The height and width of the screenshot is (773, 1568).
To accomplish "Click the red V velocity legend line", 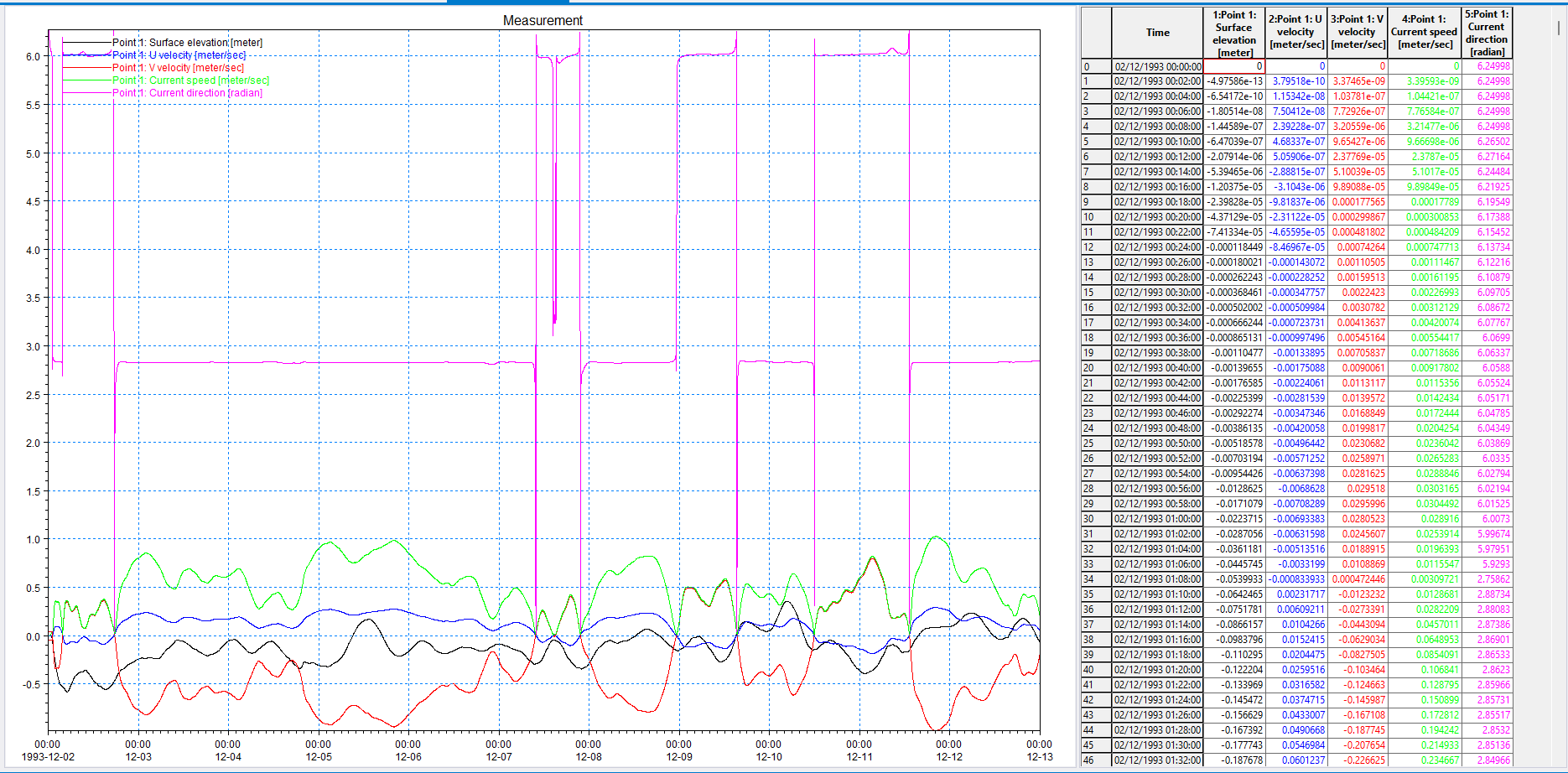I will [x=87, y=68].
